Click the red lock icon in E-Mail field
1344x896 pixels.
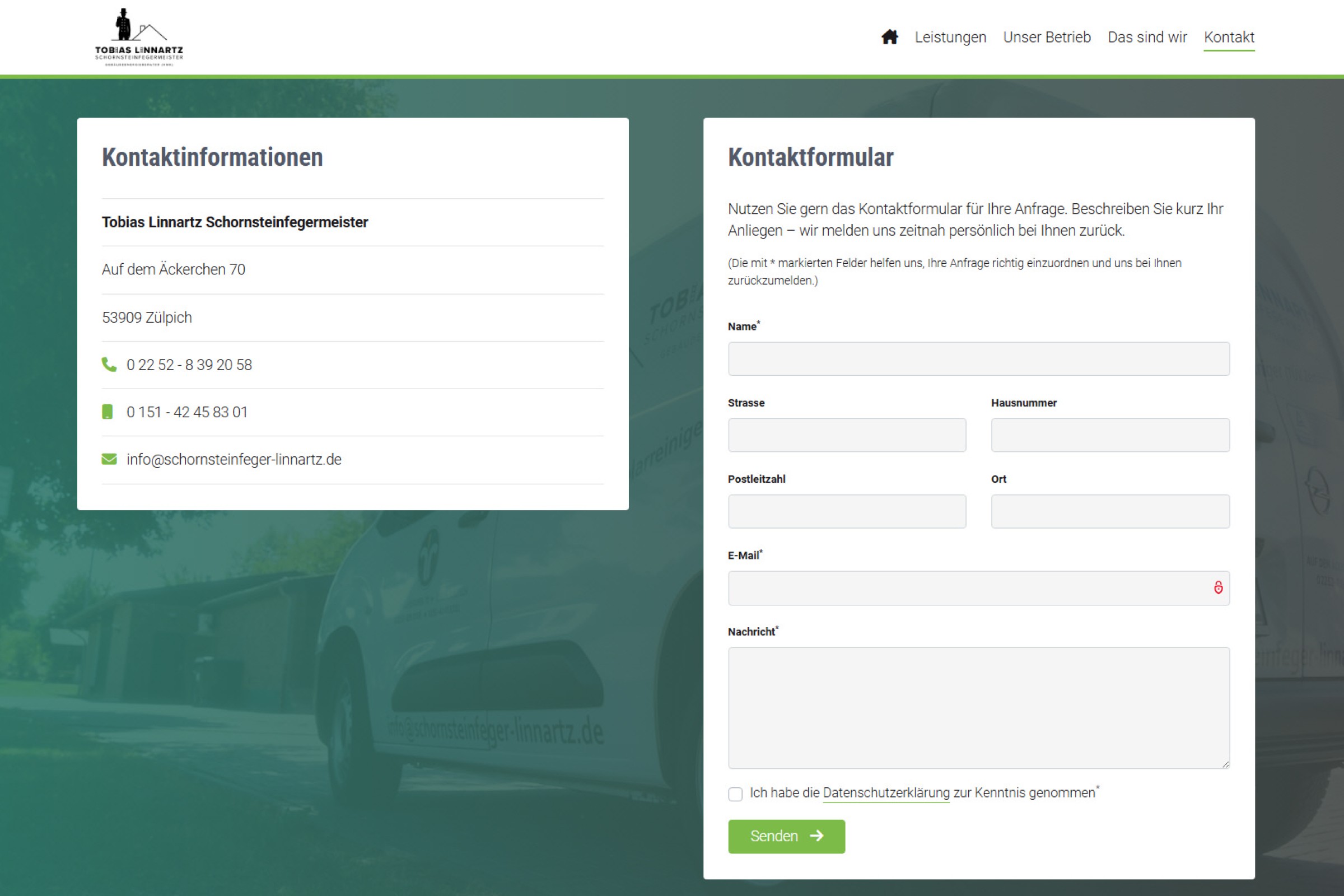[x=1217, y=587]
